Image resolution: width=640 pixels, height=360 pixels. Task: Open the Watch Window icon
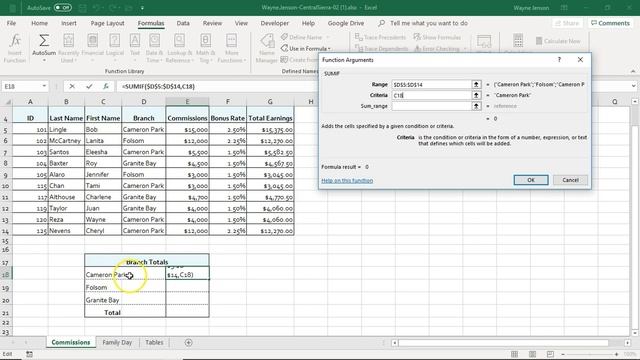(484, 42)
